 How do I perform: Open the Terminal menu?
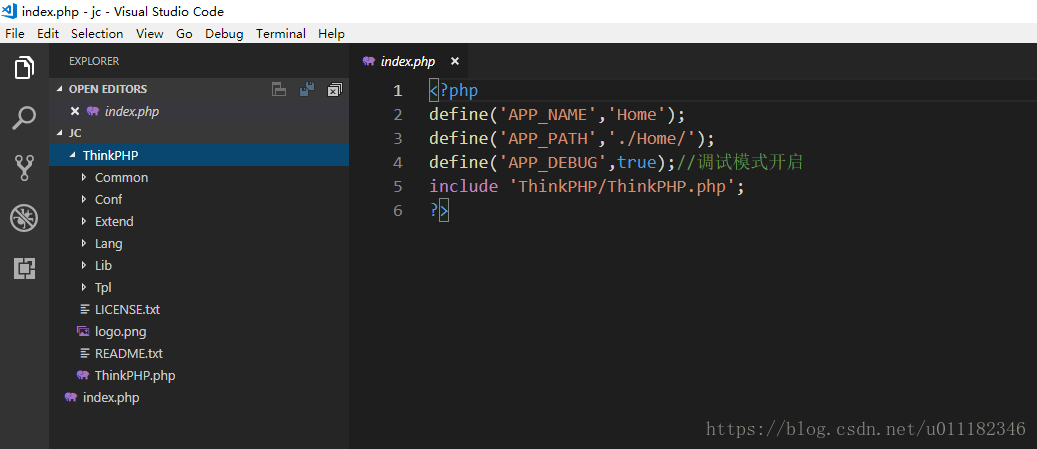click(281, 34)
